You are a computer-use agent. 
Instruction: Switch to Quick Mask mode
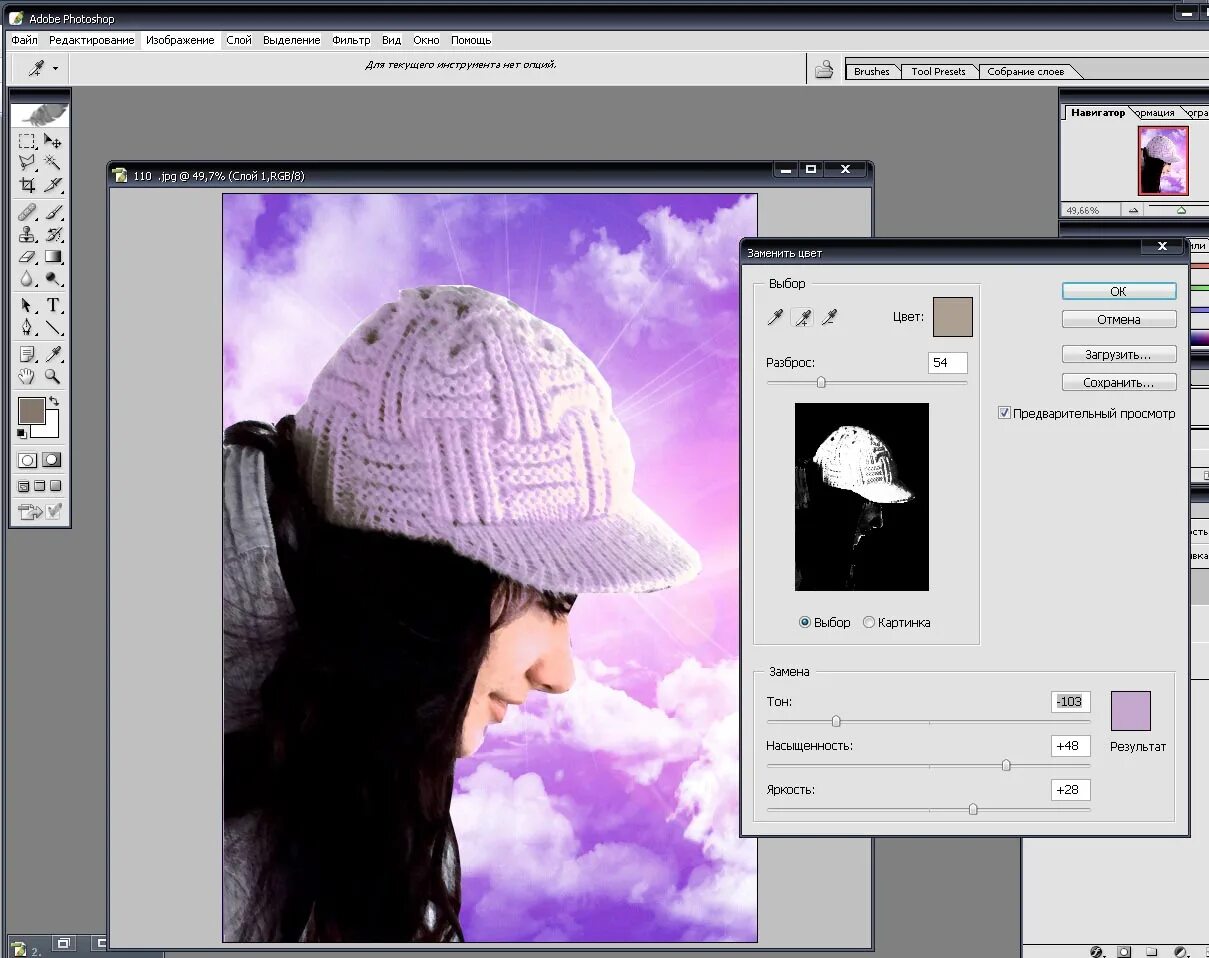52,460
